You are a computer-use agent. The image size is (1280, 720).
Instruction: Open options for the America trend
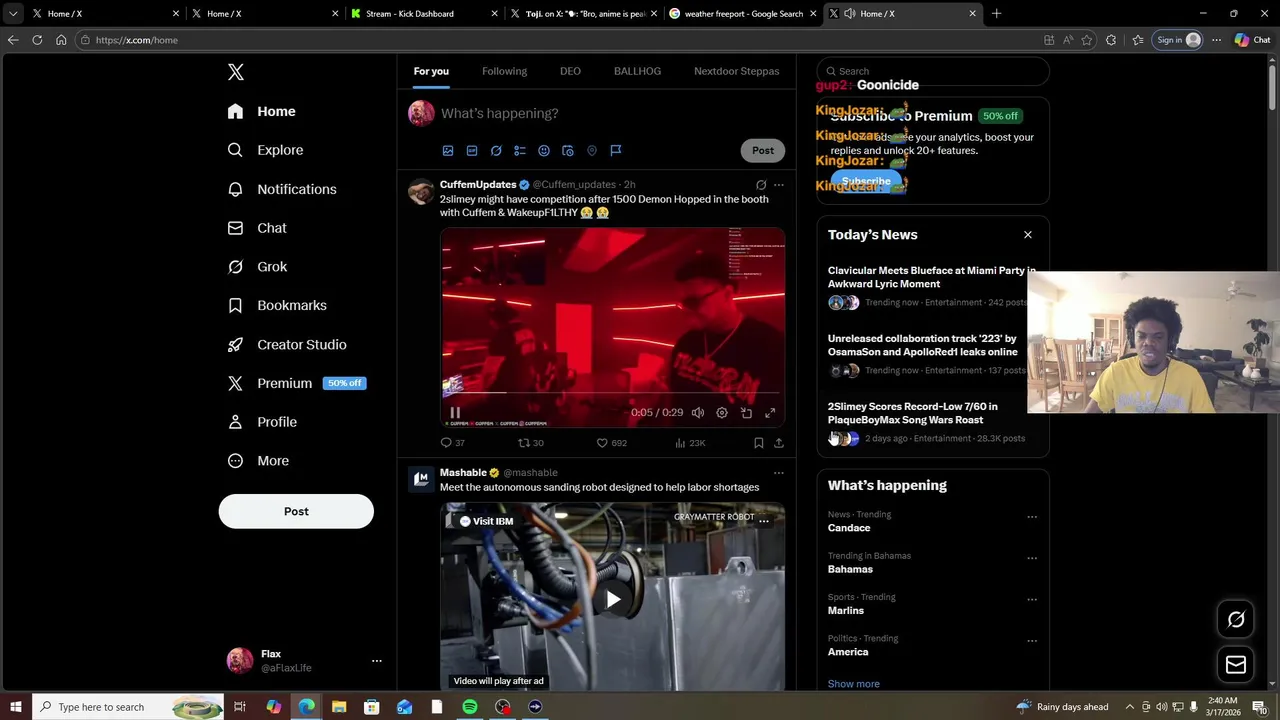click(1032, 641)
